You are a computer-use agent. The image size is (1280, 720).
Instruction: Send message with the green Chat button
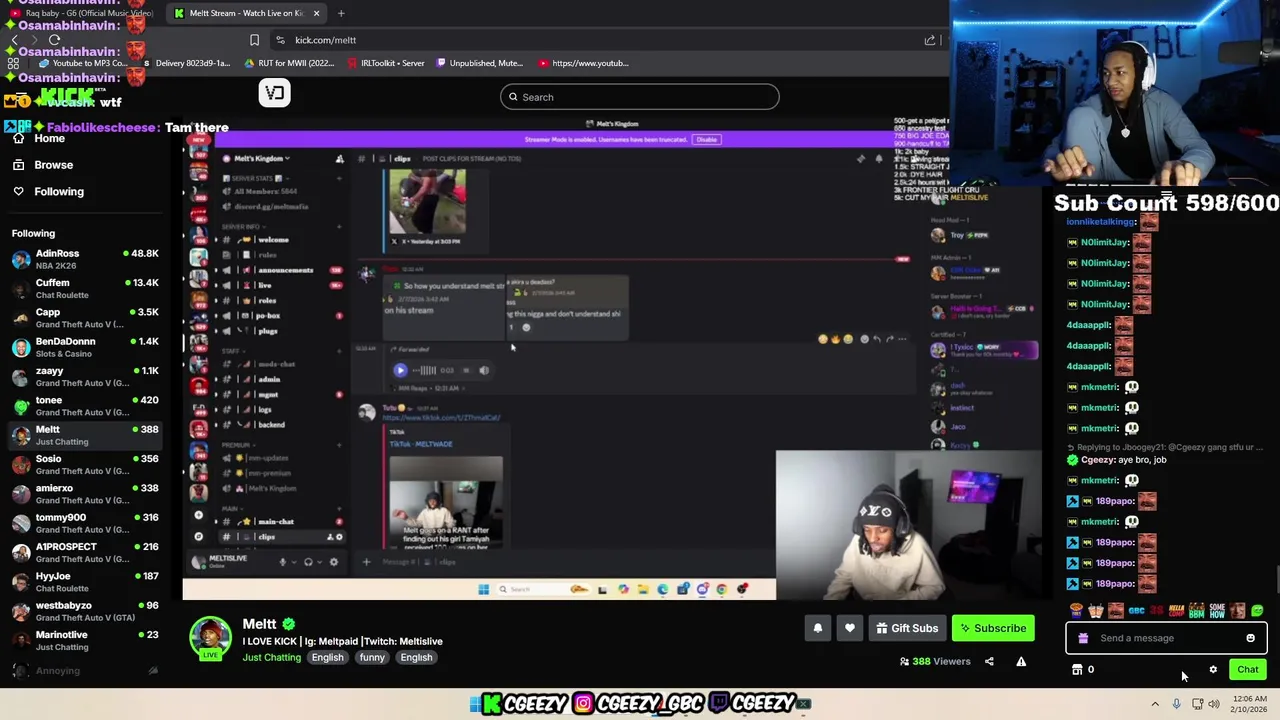[x=1247, y=670]
